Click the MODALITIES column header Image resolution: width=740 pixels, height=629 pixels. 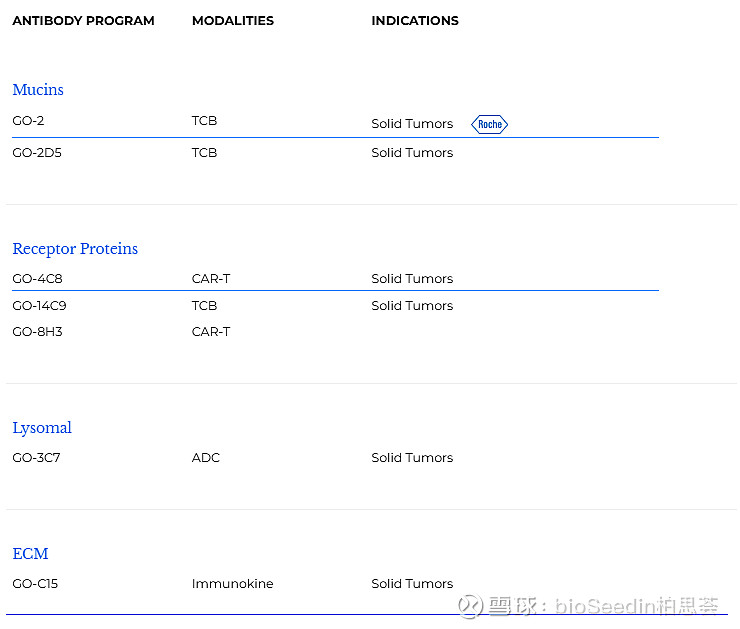point(232,21)
